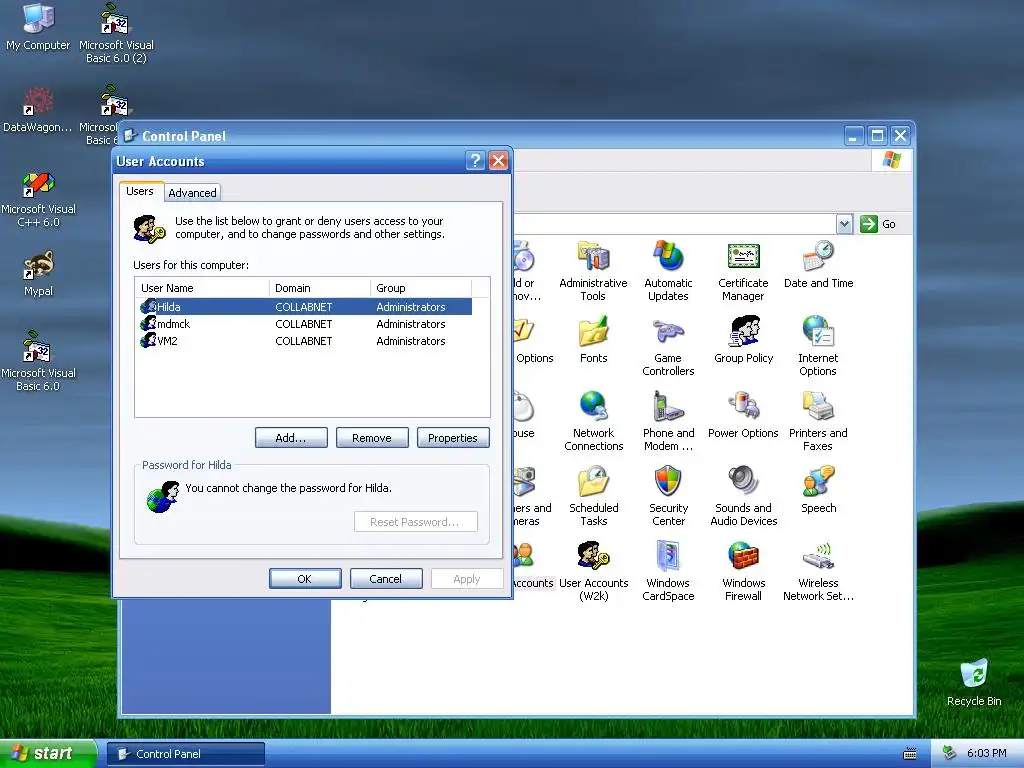This screenshot has width=1024, height=768.
Task: Confirm dialog with OK button
Action: (305, 579)
